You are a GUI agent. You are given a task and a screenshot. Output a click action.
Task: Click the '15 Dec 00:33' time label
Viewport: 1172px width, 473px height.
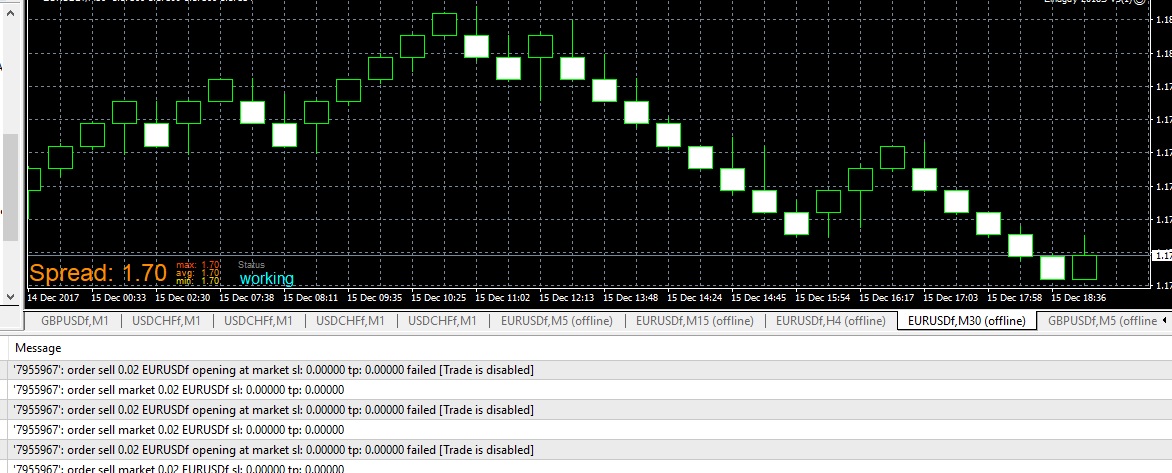(x=118, y=297)
